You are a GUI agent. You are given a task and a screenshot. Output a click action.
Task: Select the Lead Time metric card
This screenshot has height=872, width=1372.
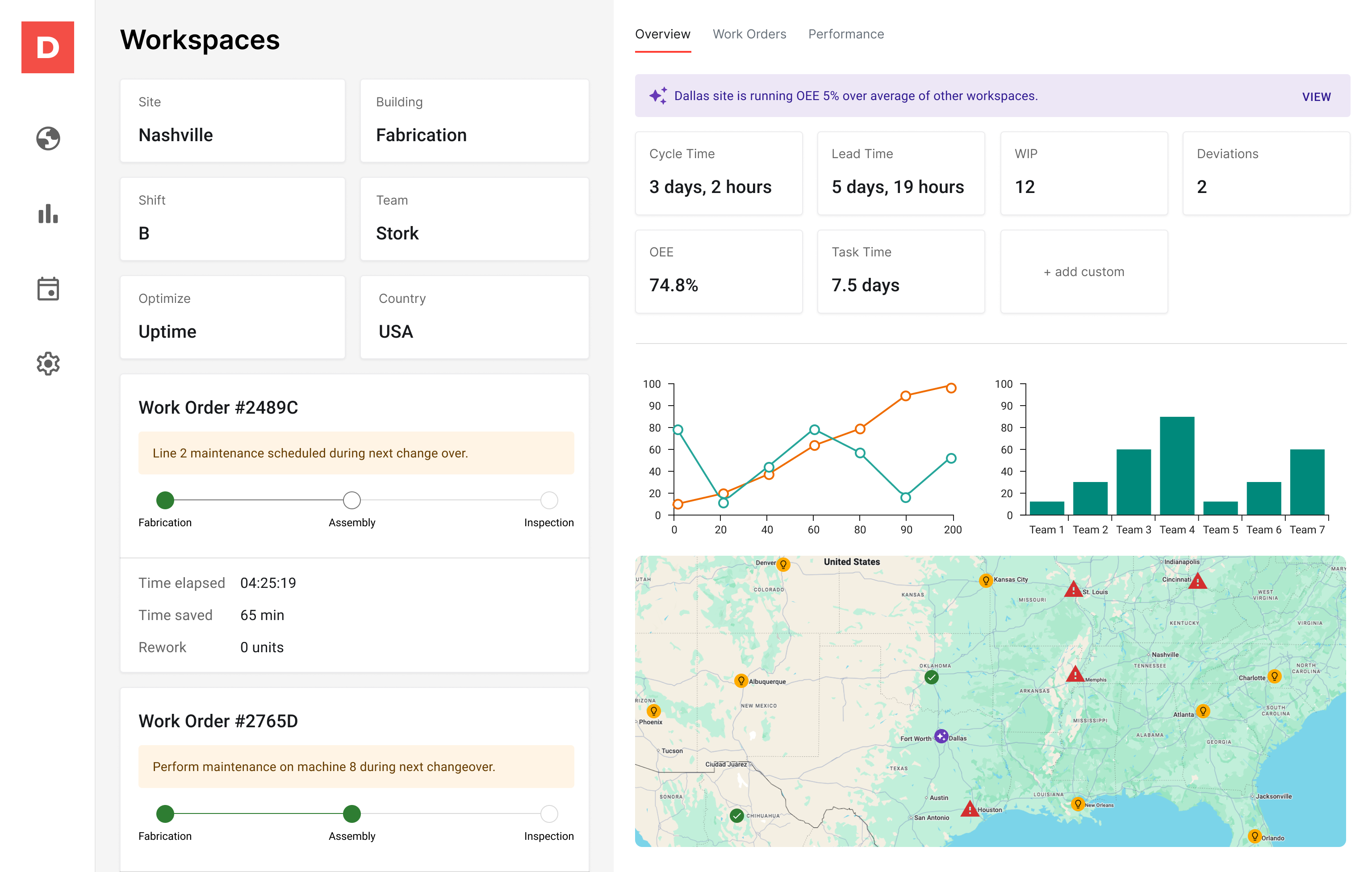pos(901,173)
